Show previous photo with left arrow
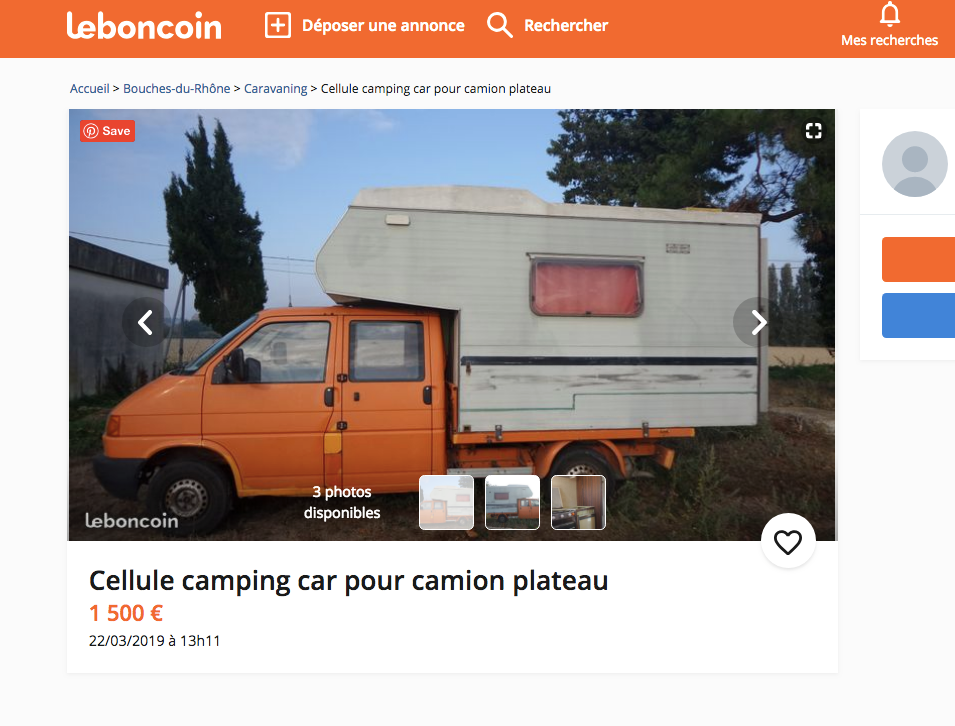Viewport: 955px width, 726px height. (146, 322)
